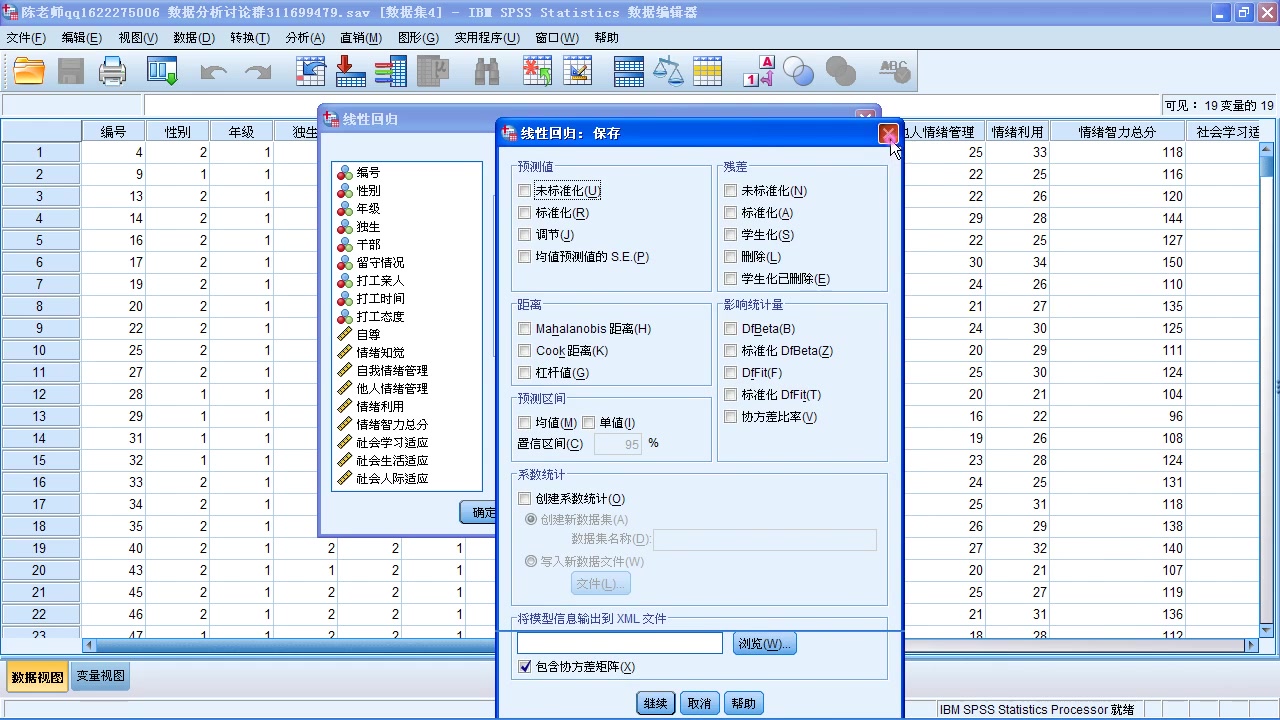Image resolution: width=1280 pixels, height=720 pixels.
Task: Click the Select cases icon
Action: 707,71
